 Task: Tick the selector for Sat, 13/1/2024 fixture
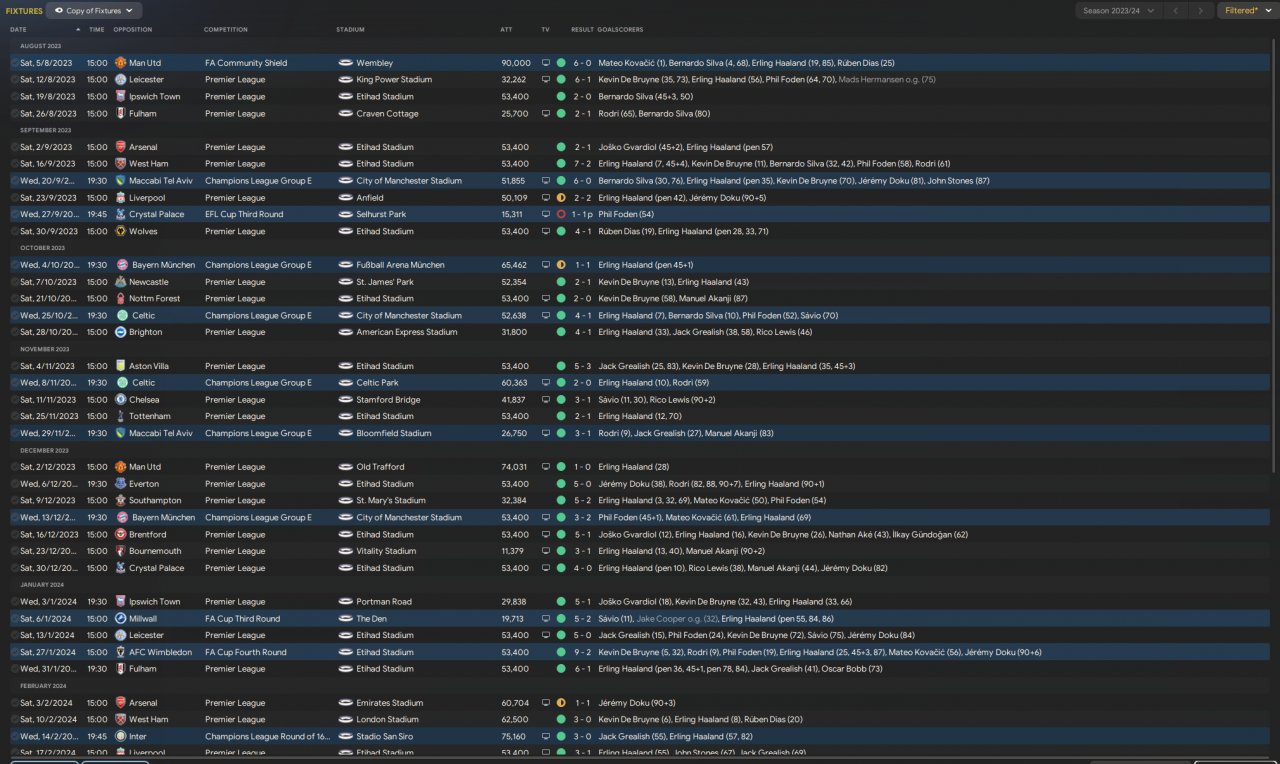pyautogui.click(x=14, y=635)
